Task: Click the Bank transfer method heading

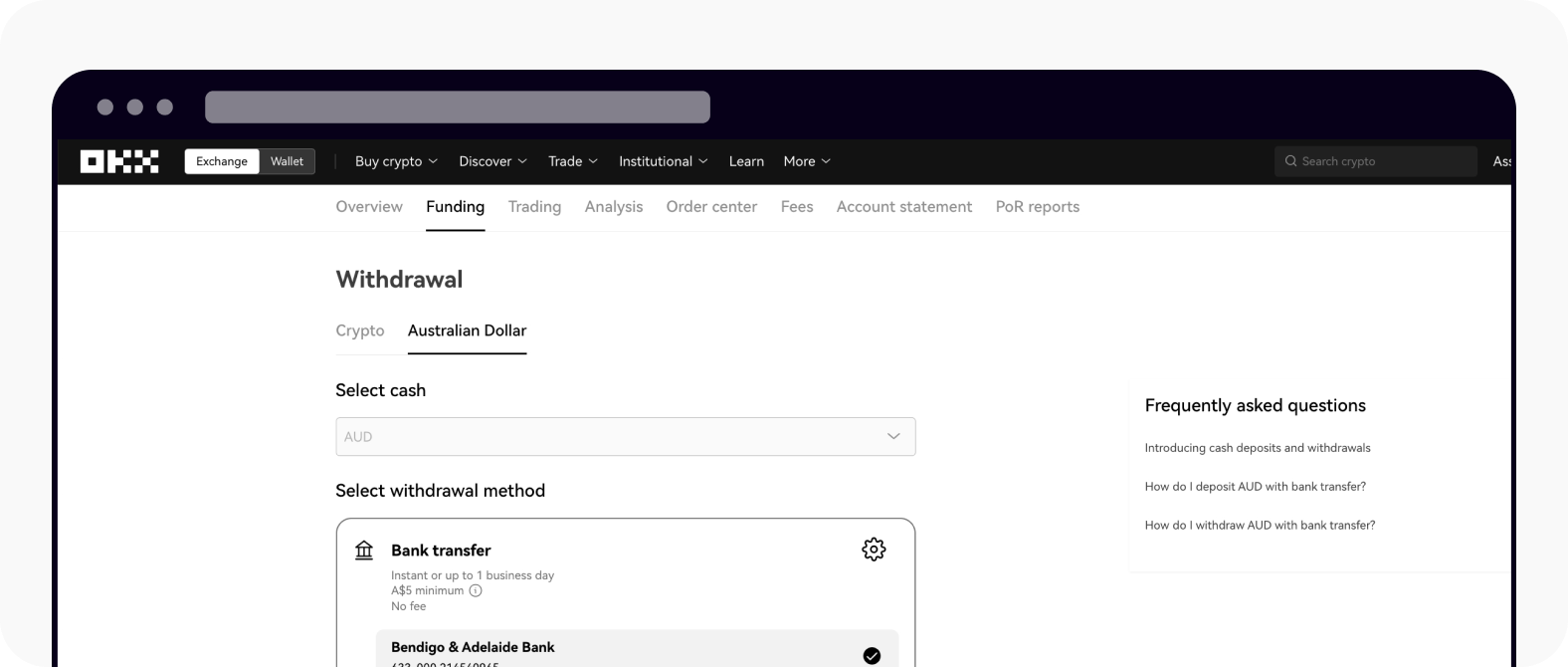Action: [x=441, y=551]
